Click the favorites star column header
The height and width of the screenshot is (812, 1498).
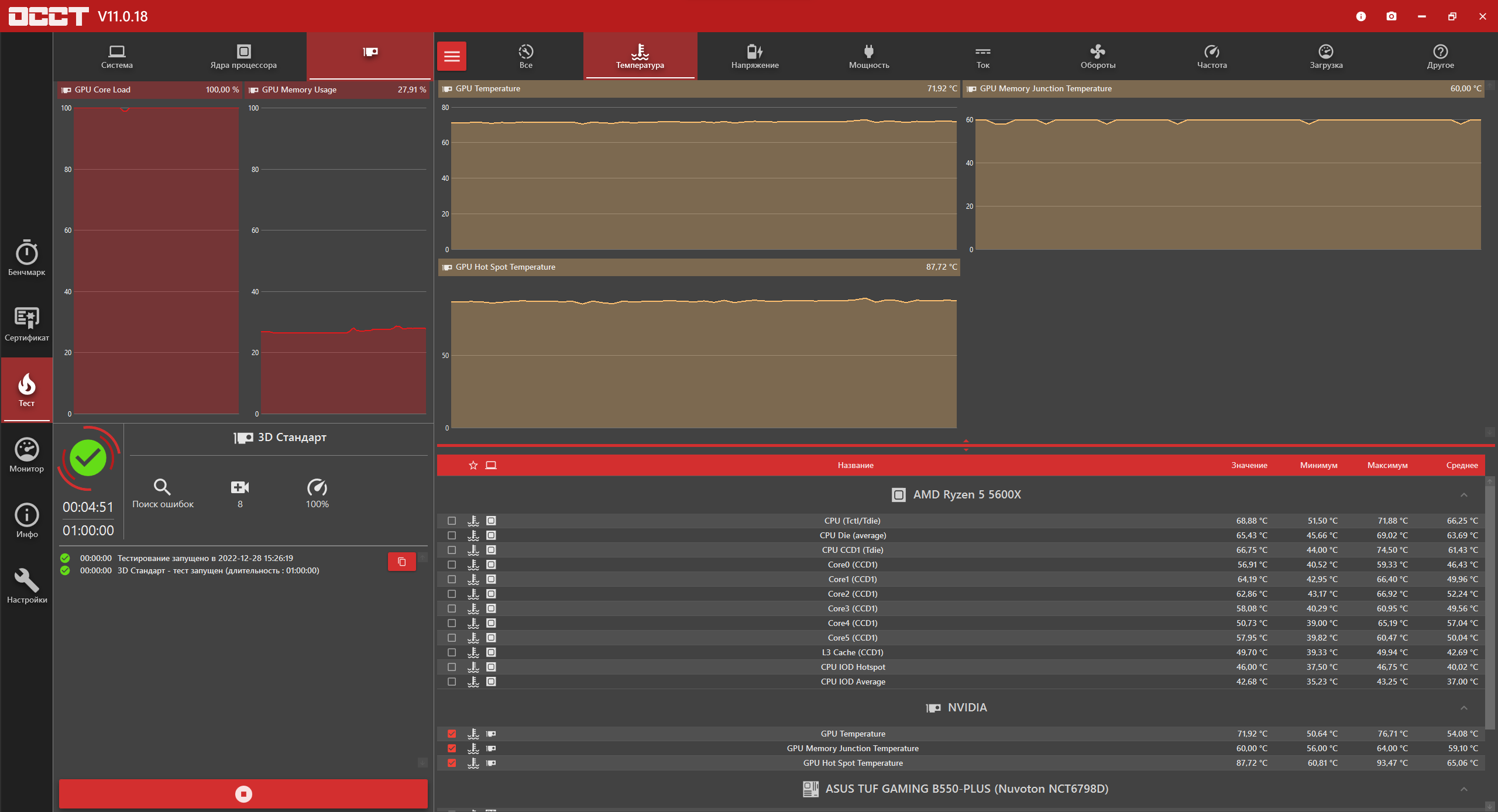pyautogui.click(x=473, y=465)
